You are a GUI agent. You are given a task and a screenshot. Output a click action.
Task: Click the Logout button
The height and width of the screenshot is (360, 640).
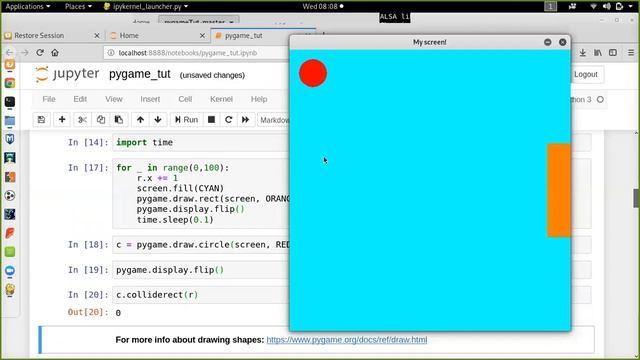586,74
